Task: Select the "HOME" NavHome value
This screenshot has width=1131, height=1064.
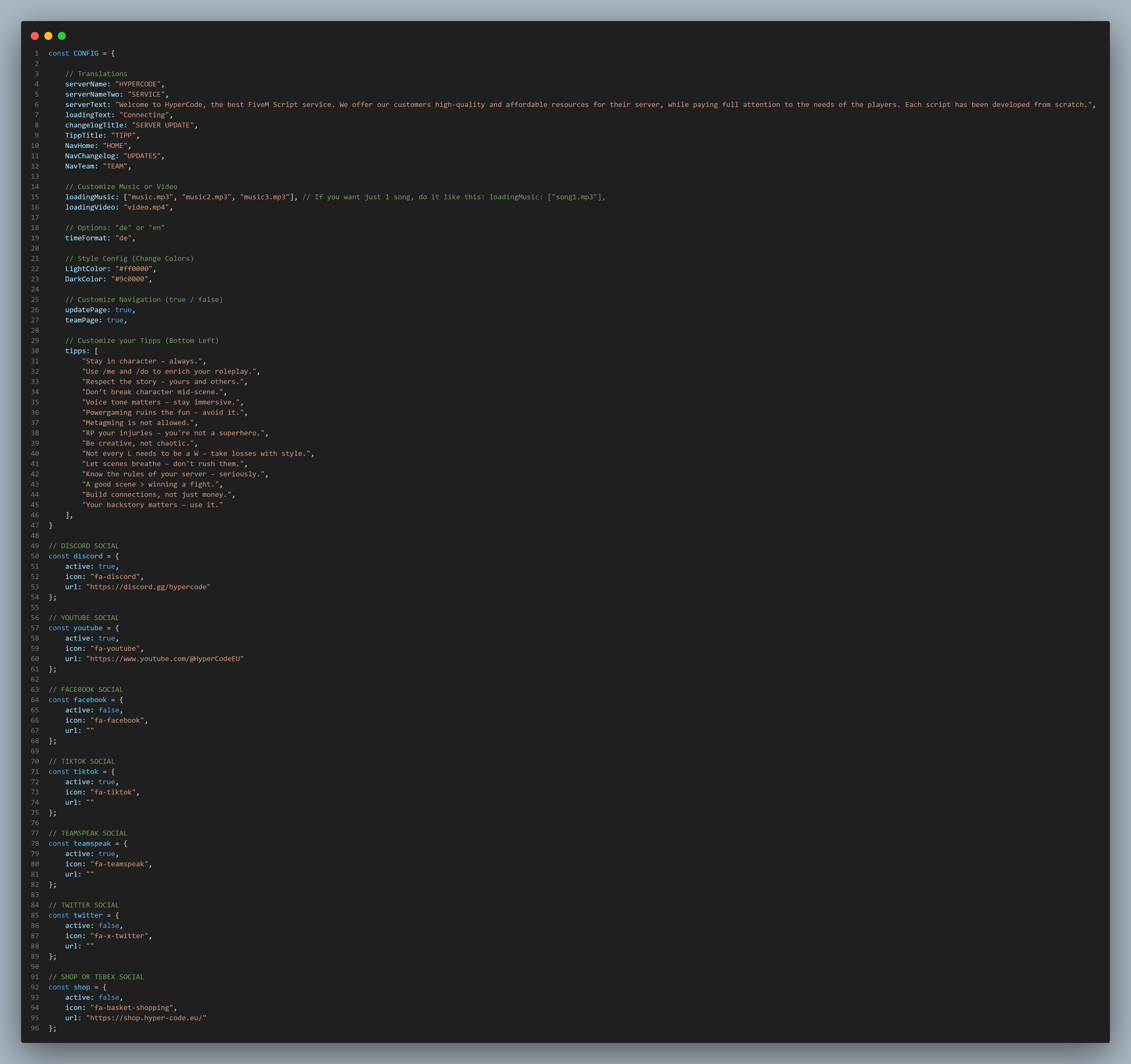Action: click(x=115, y=146)
